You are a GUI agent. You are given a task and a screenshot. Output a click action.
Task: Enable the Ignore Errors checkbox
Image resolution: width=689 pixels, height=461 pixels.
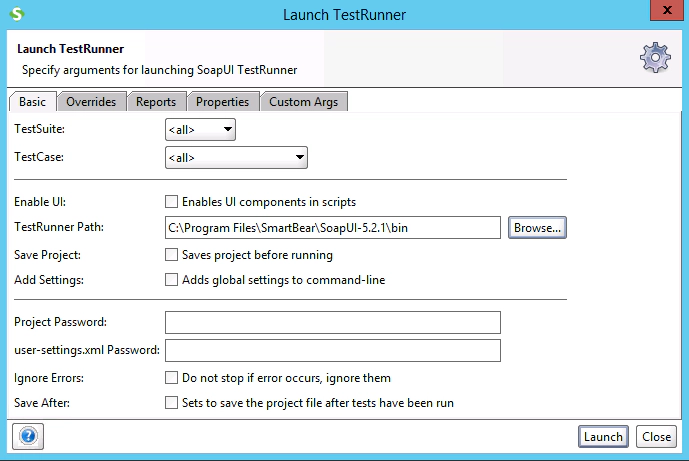171,378
